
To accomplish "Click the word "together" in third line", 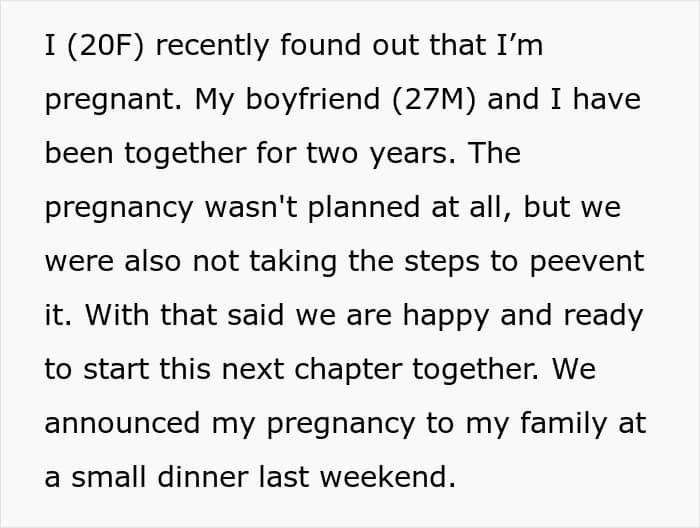I will [x=185, y=154].
